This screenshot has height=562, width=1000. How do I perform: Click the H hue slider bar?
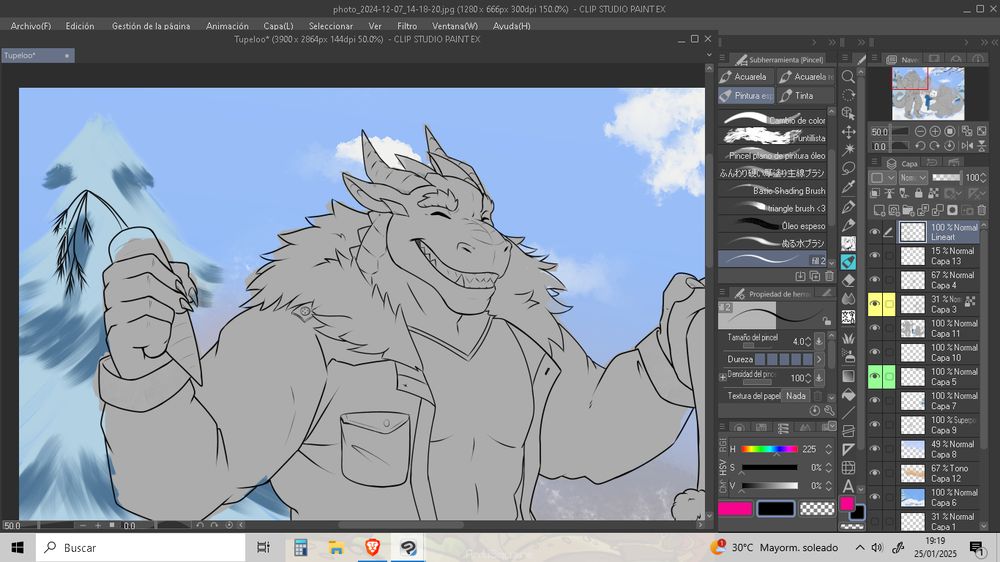tap(769, 449)
